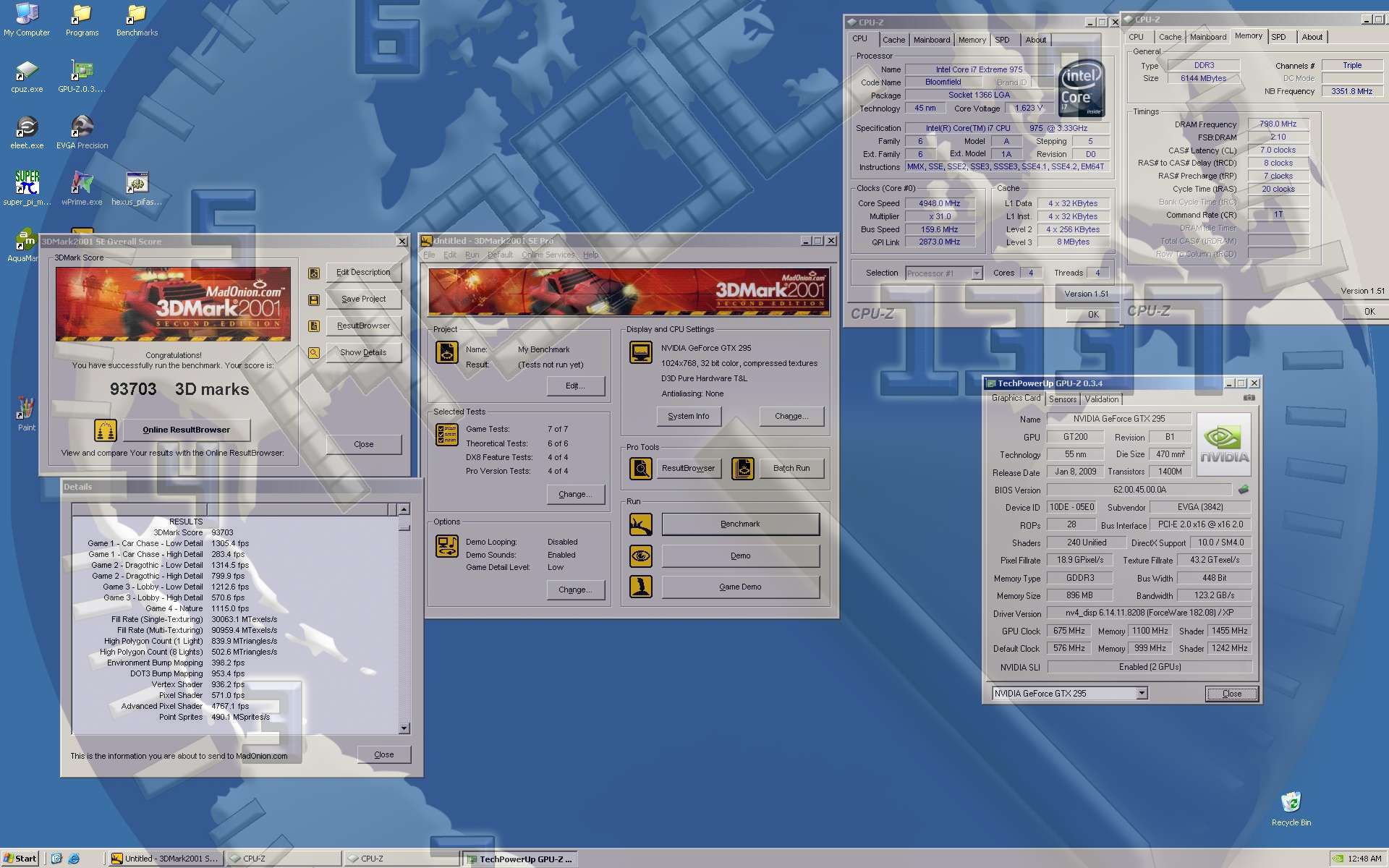Click the System Info button
Viewport: 1389px width, 868px height.
point(688,417)
